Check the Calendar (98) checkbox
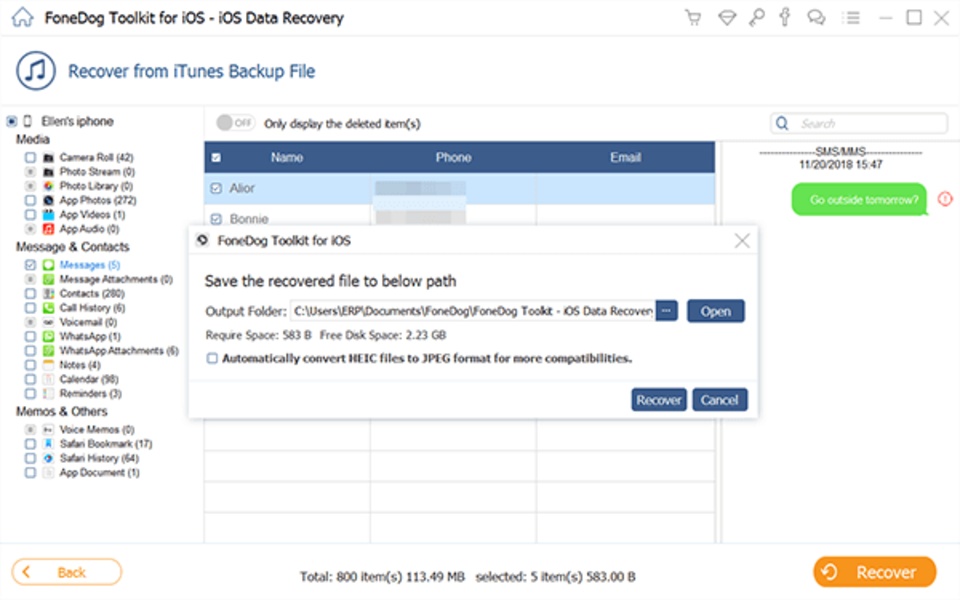The height and width of the screenshot is (600, 960). [30, 379]
